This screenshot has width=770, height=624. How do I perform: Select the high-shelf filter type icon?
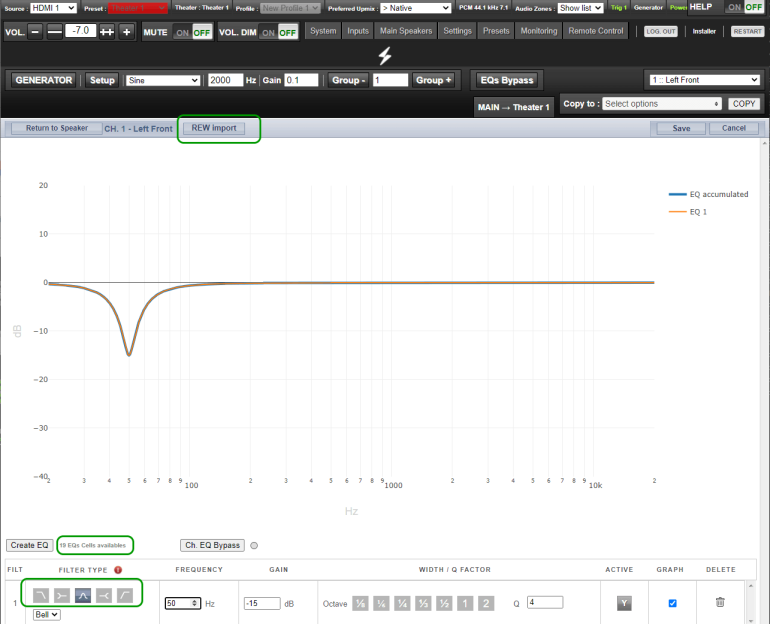coord(104,596)
